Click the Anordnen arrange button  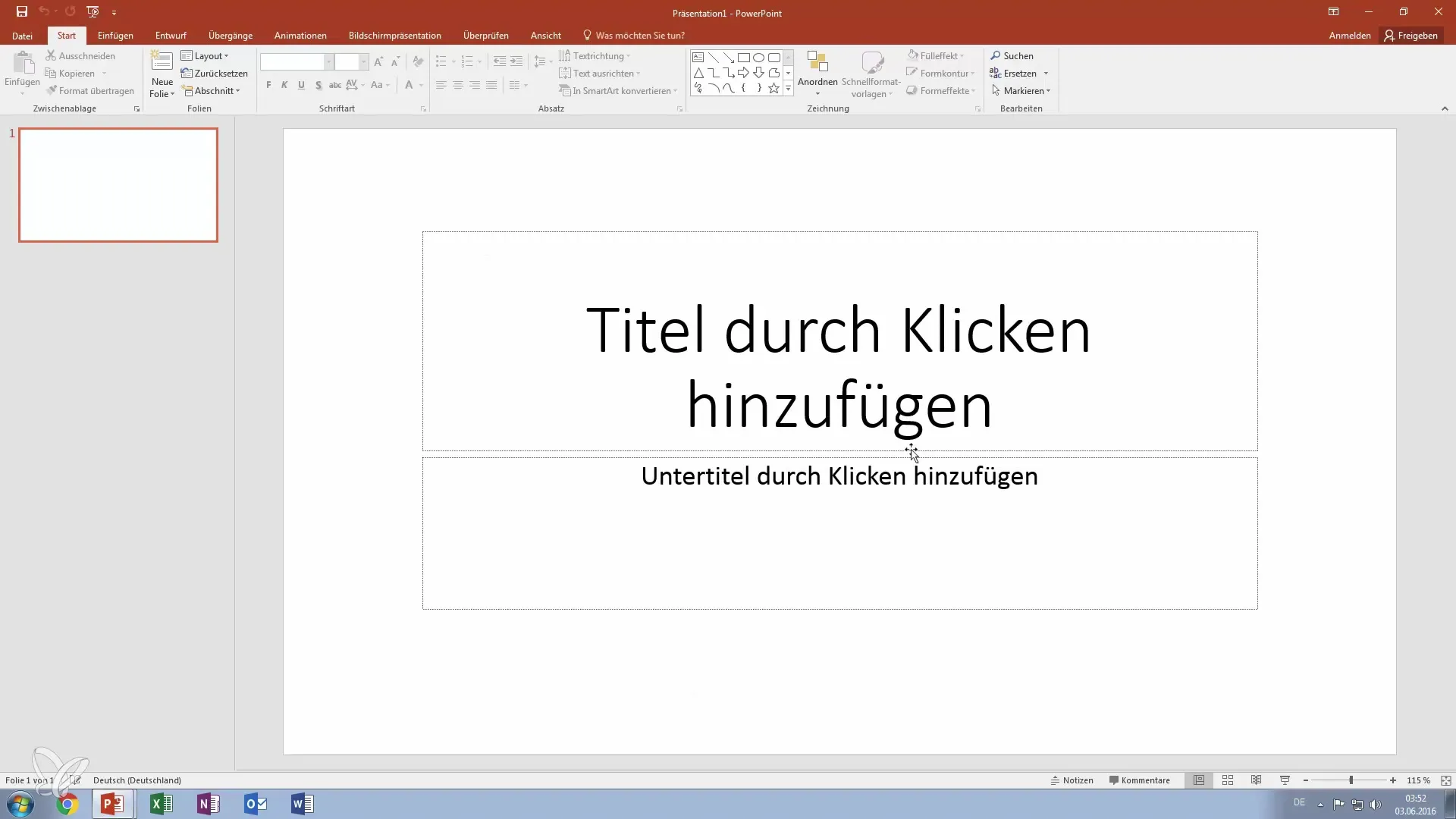[x=817, y=73]
